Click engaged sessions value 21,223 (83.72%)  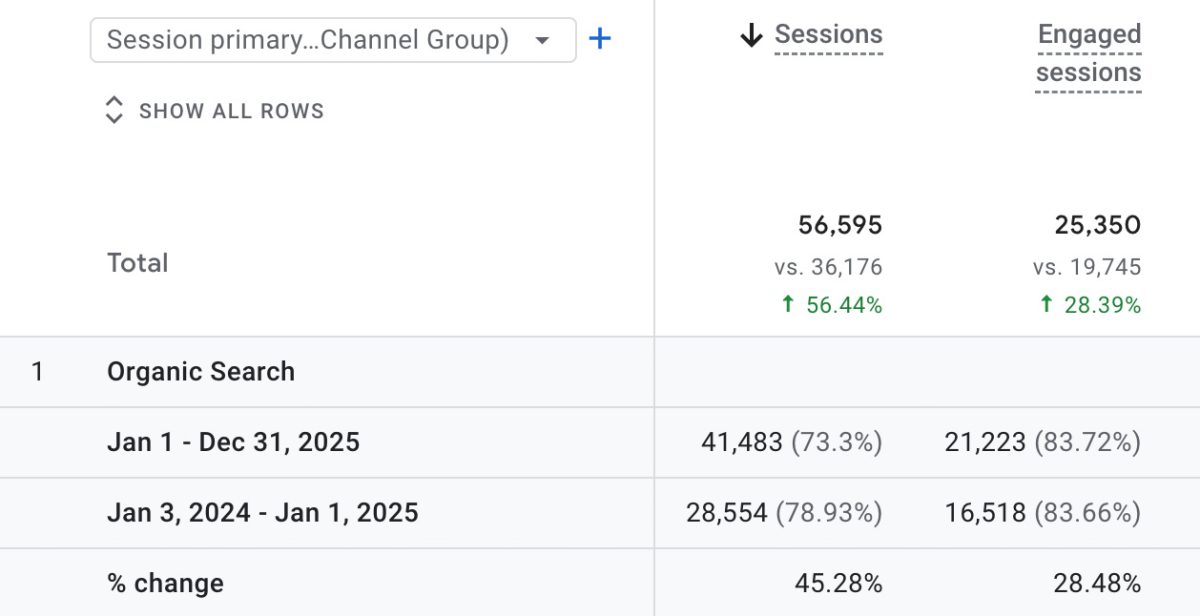[x=1043, y=442]
